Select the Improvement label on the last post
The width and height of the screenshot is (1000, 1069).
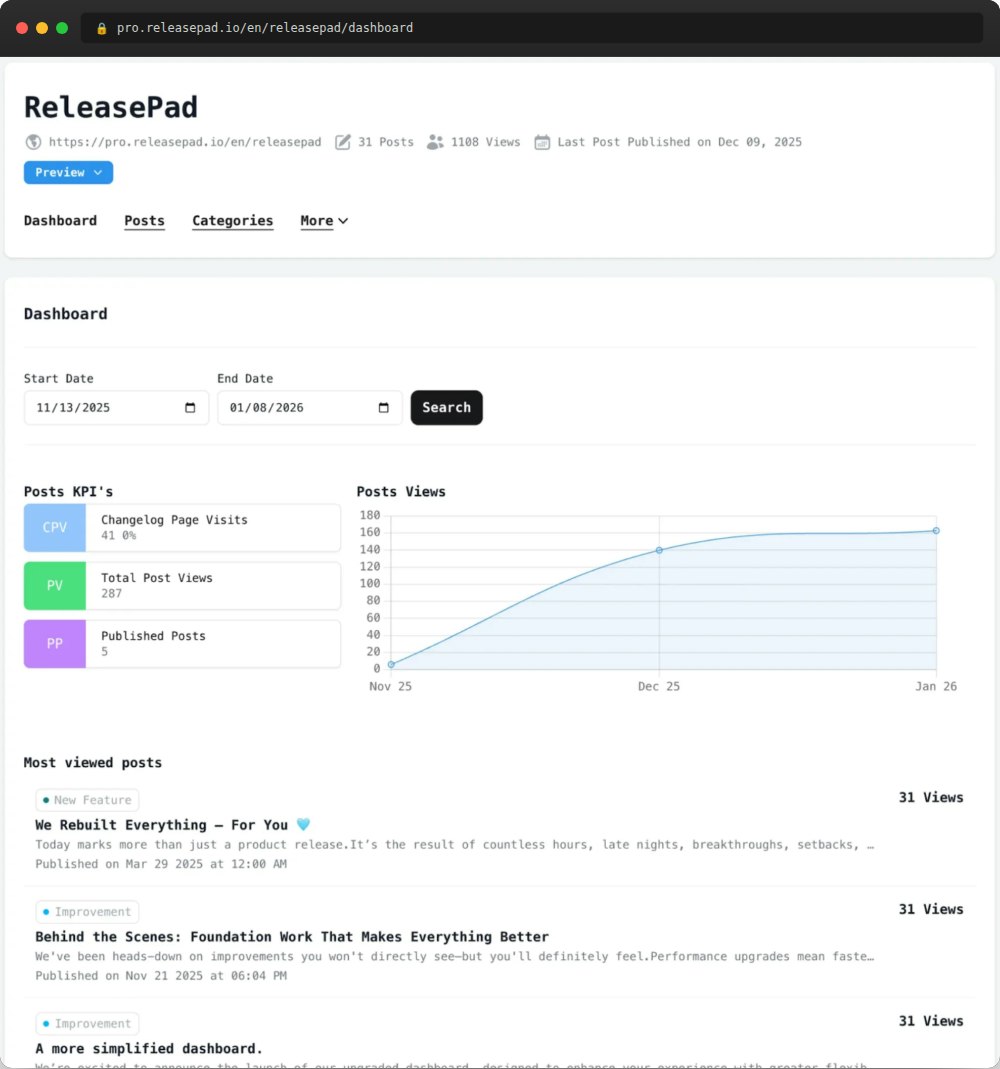(87, 1023)
